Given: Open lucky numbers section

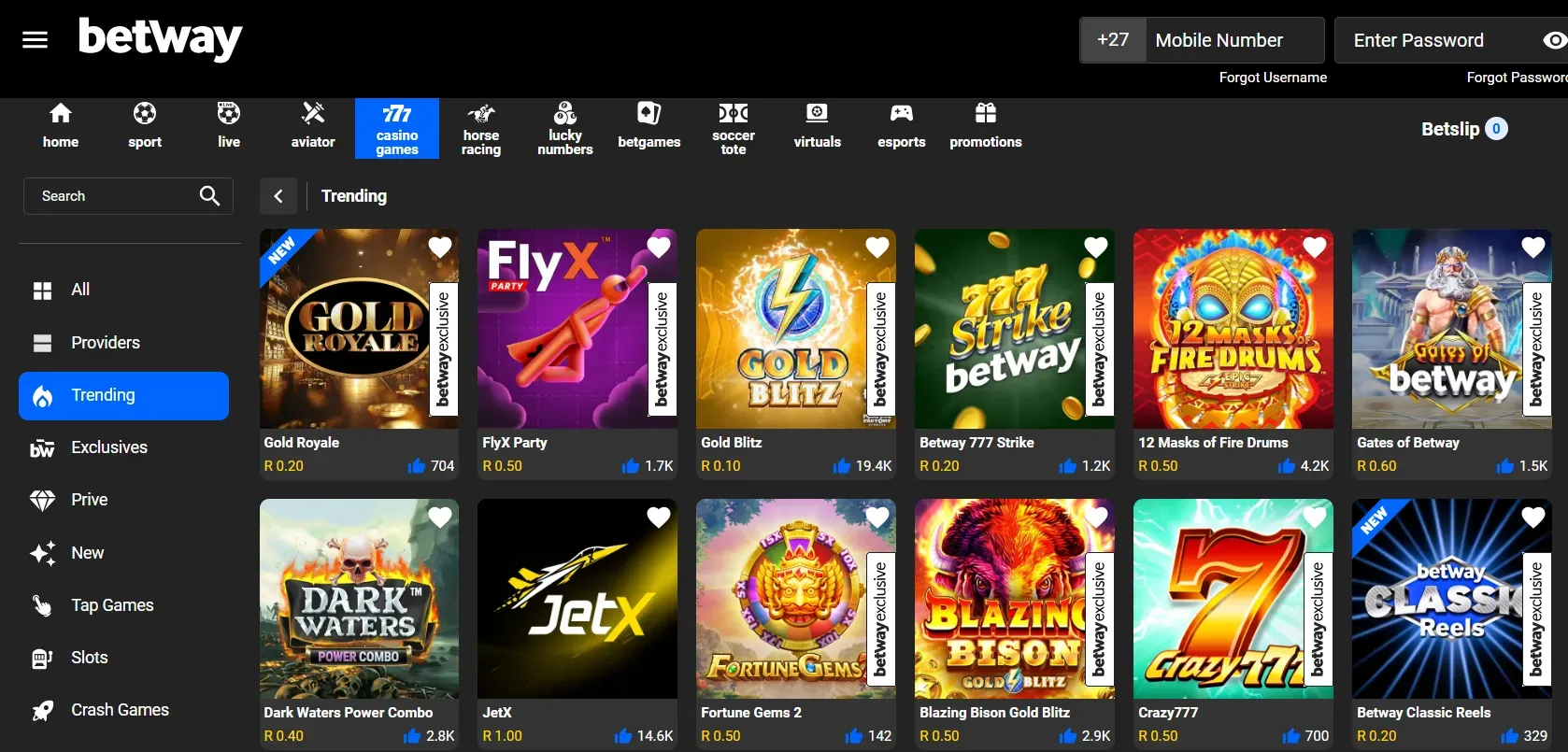Looking at the screenshot, I should [x=565, y=128].
